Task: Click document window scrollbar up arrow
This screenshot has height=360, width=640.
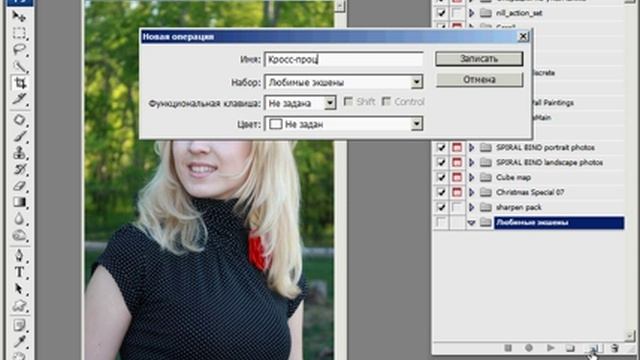Action: [x=340, y=6]
